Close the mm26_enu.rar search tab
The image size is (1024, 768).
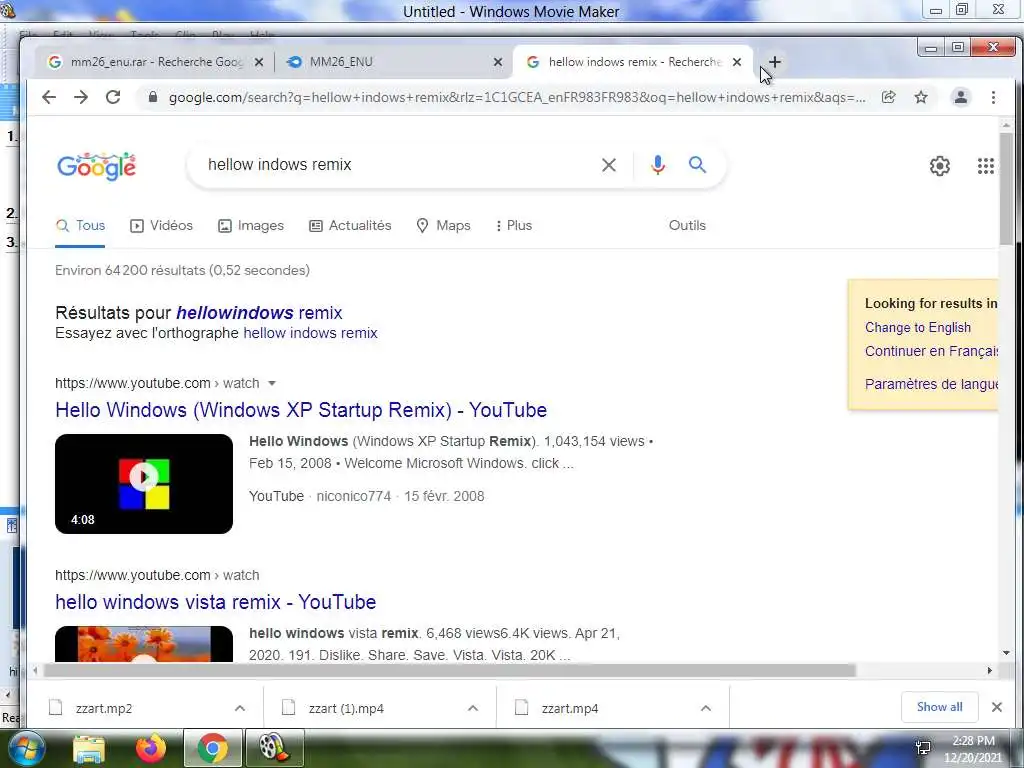(x=259, y=62)
